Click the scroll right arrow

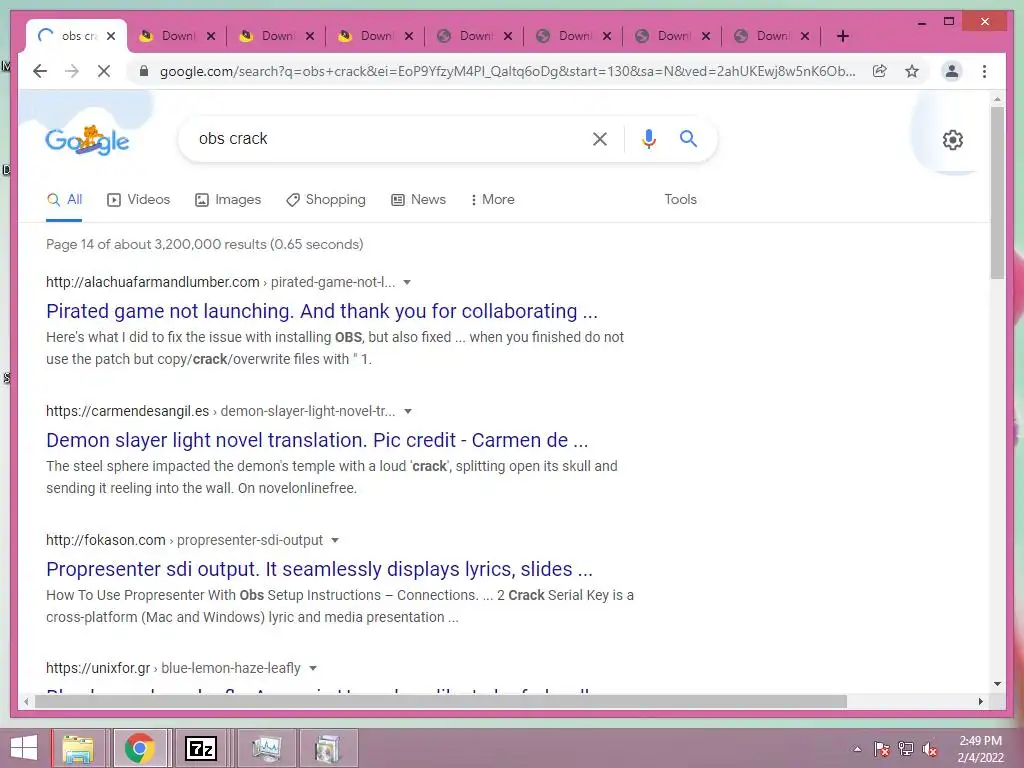[x=980, y=701]
